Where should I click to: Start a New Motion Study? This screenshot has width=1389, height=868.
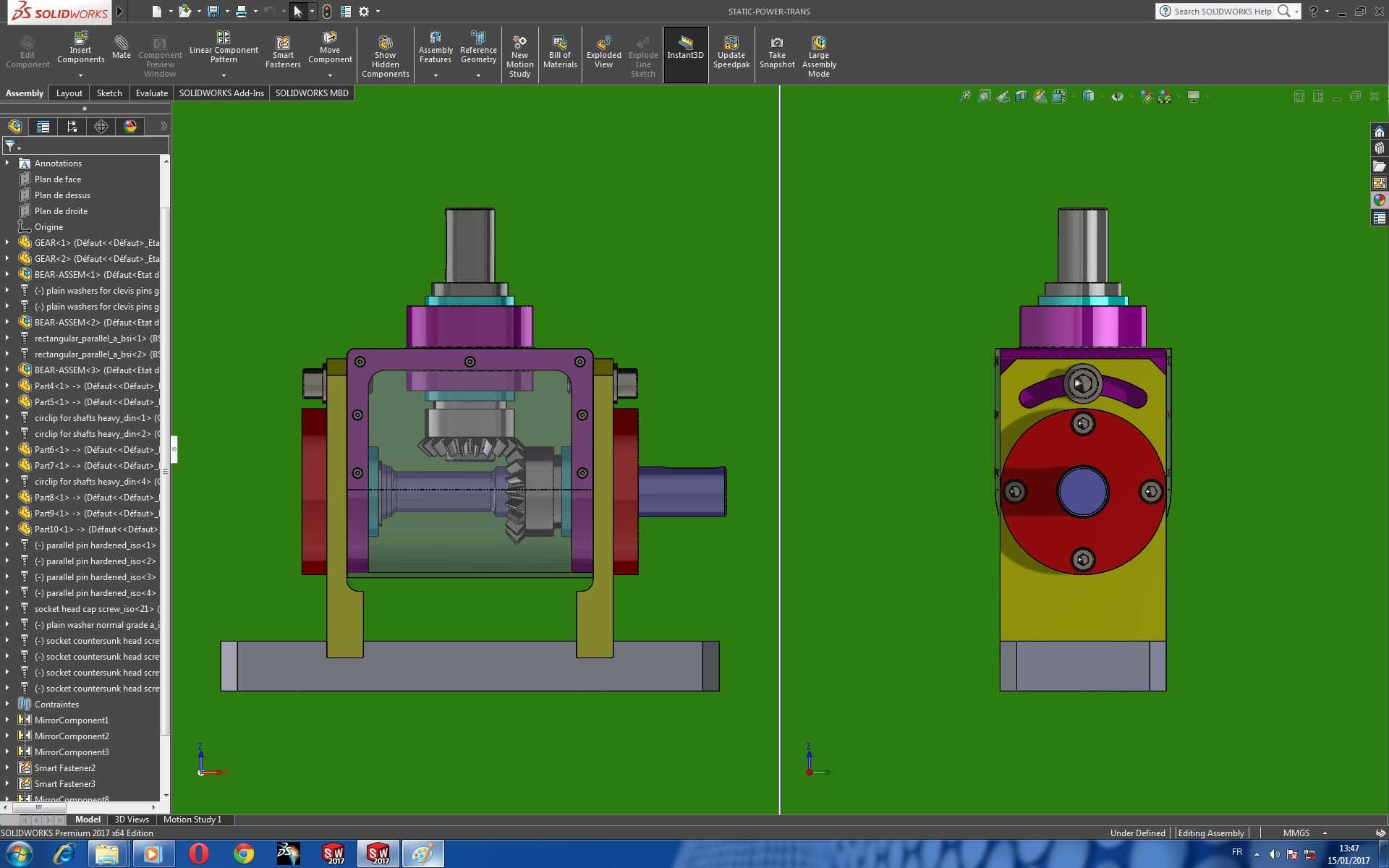point(519,56)
